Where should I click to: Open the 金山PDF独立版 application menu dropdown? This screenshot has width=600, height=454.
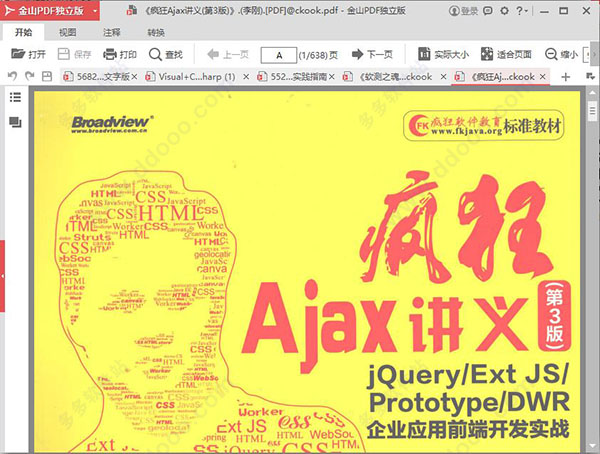coord(95,11)
